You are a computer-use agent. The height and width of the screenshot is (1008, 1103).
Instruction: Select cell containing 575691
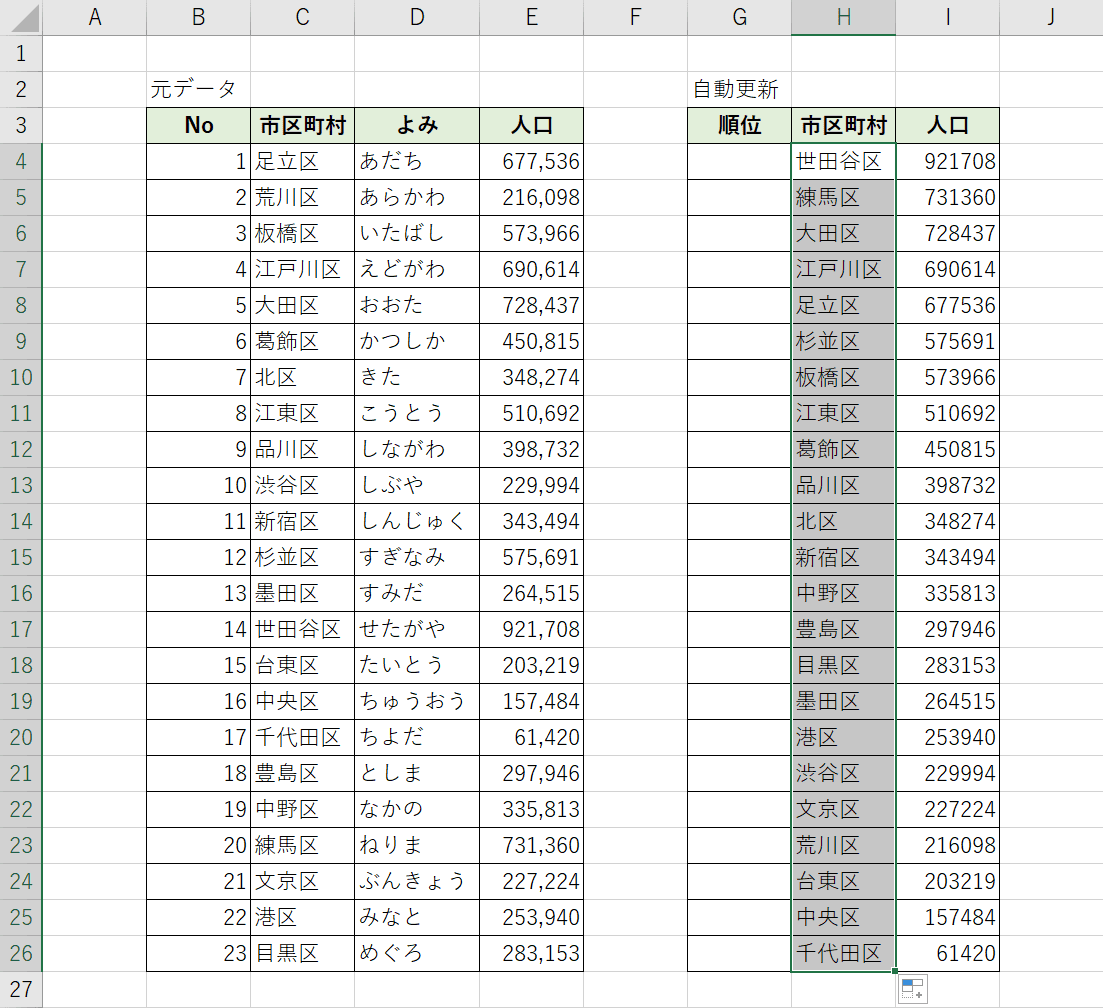pos(948,341)
